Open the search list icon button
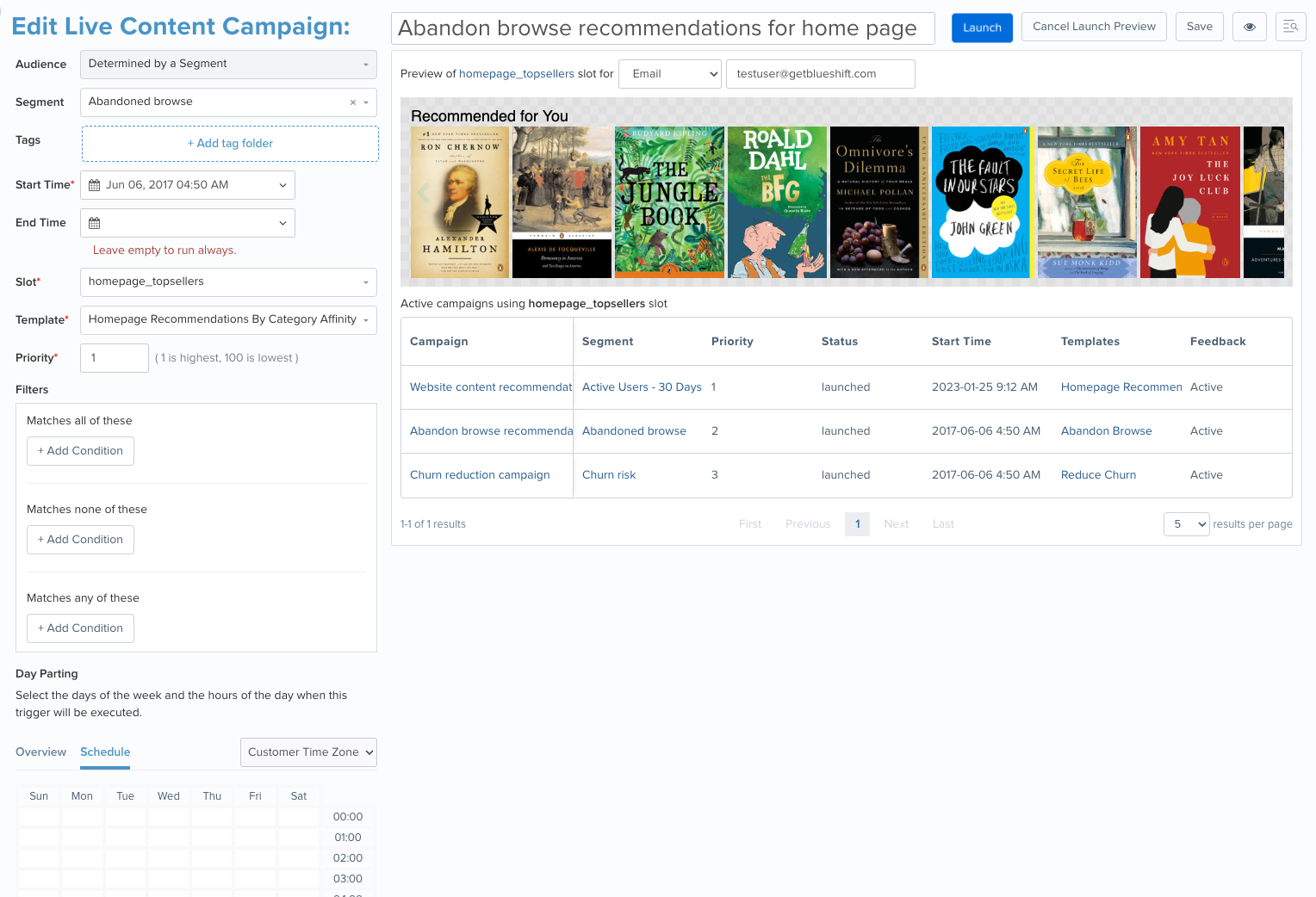The height and width of the screenshot is (897, 1316). 1290,27
